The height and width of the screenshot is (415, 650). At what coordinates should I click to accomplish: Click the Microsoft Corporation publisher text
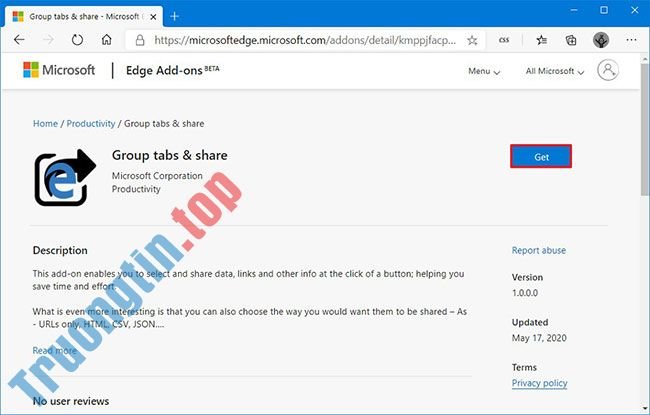tap(157, 176)
